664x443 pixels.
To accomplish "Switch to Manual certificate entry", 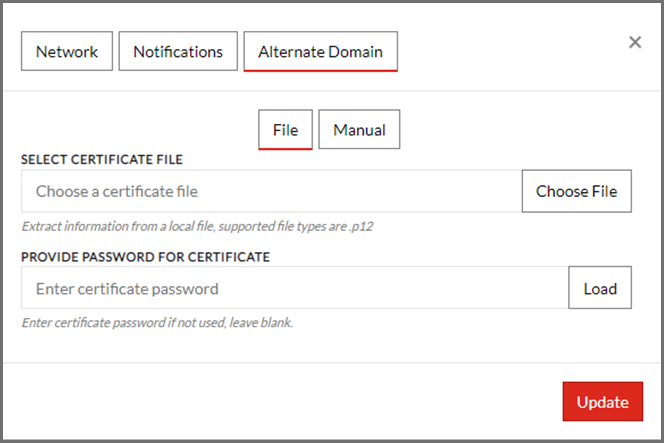I will [359, 130].
